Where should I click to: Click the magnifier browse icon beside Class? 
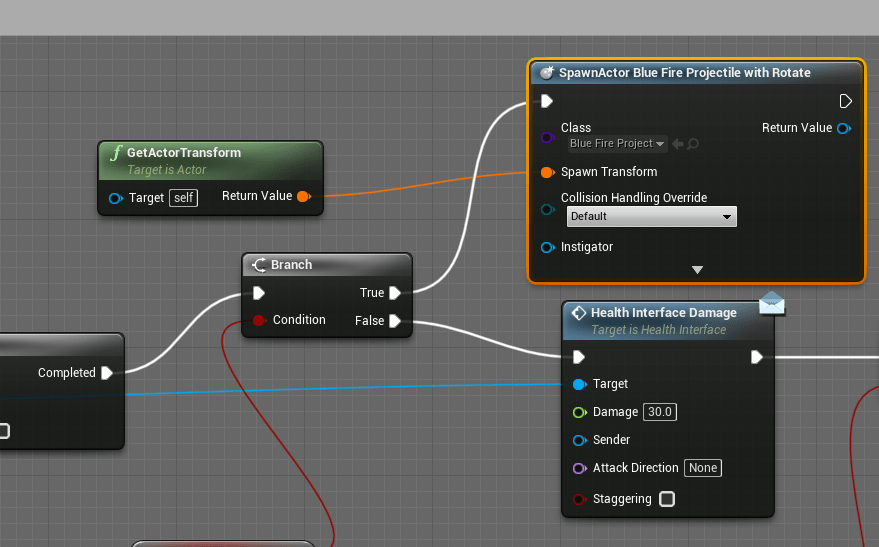click(x=693, y=144)
